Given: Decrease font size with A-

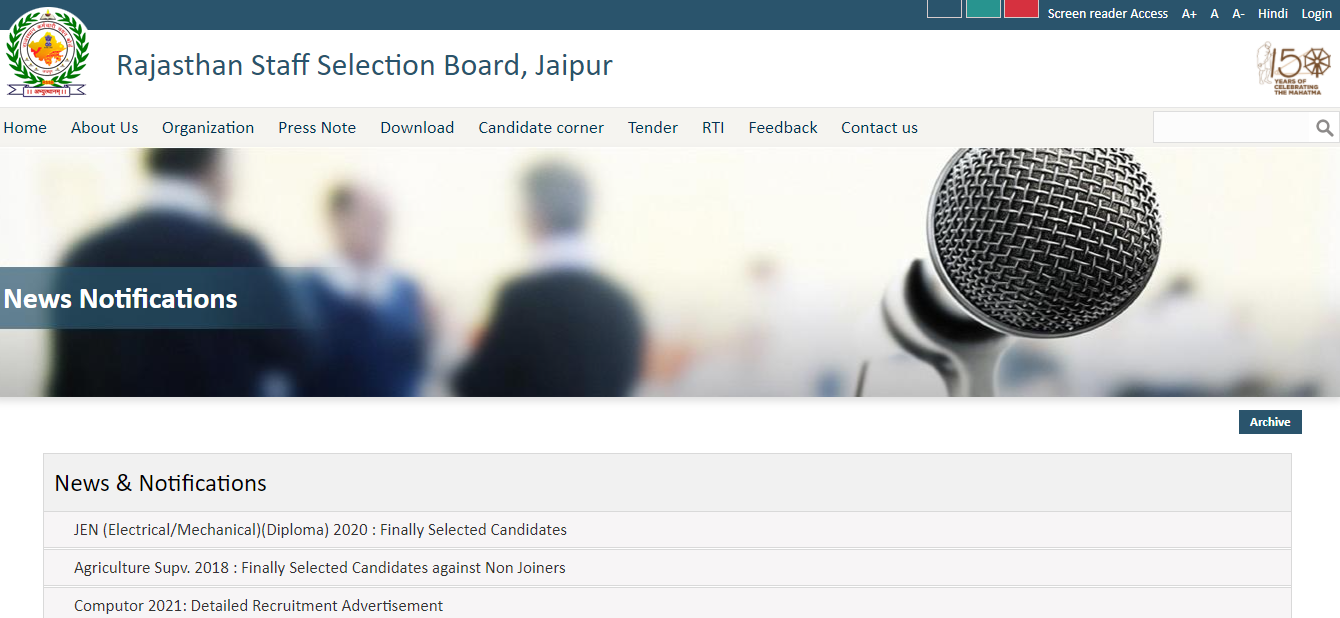Looking at the screenshot, I should coord(1238,14).
